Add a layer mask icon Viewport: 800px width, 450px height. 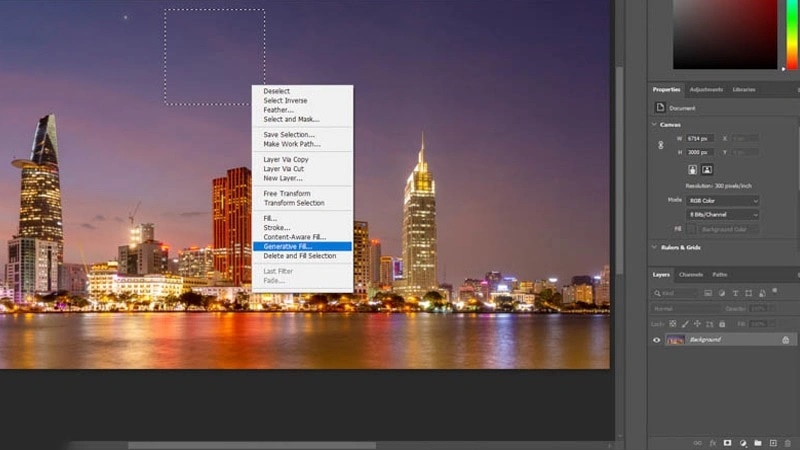point(728,443)
